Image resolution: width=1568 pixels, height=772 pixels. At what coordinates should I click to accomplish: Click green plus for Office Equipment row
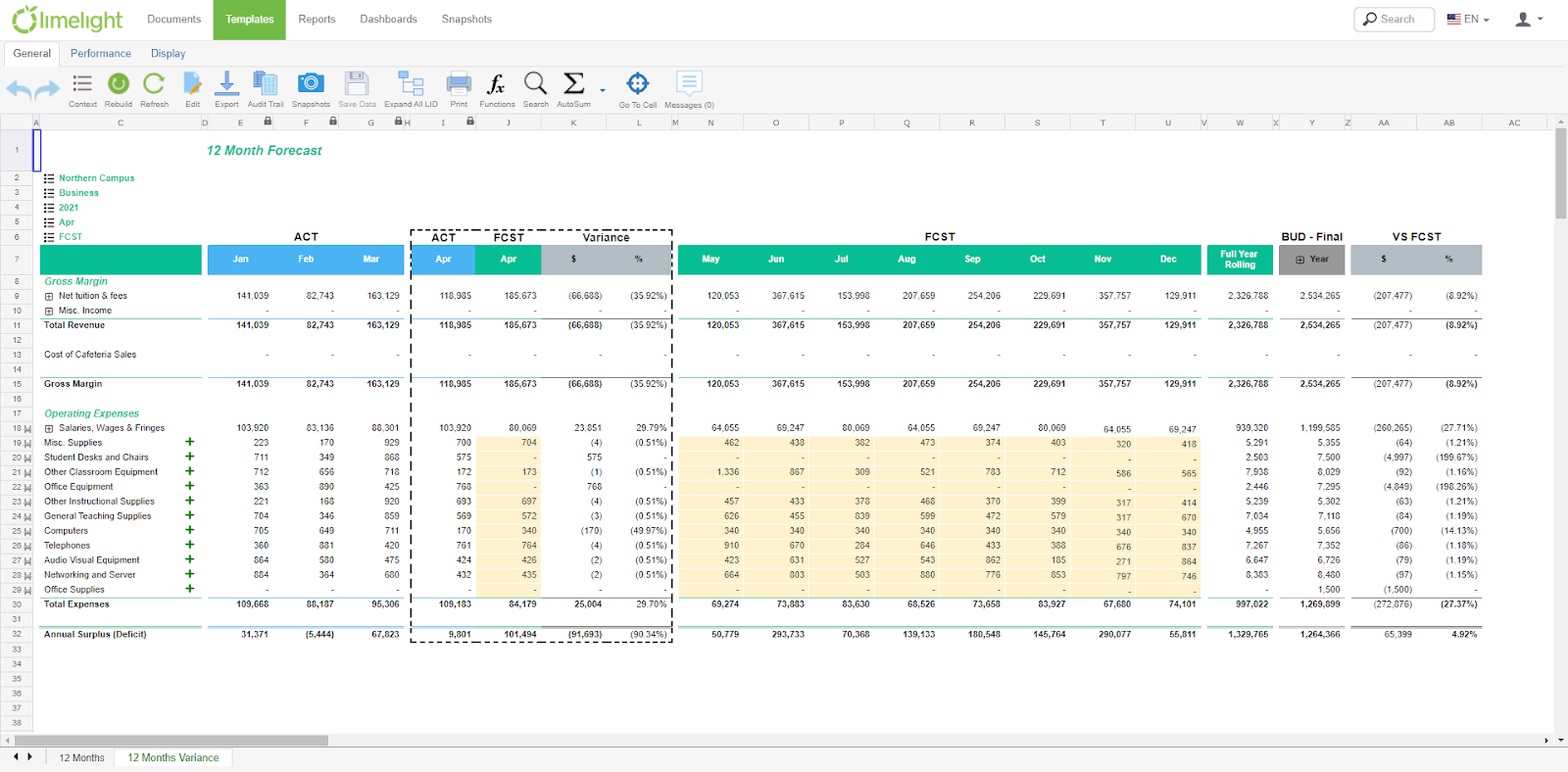pyautogui.click(x=190, y=486)
